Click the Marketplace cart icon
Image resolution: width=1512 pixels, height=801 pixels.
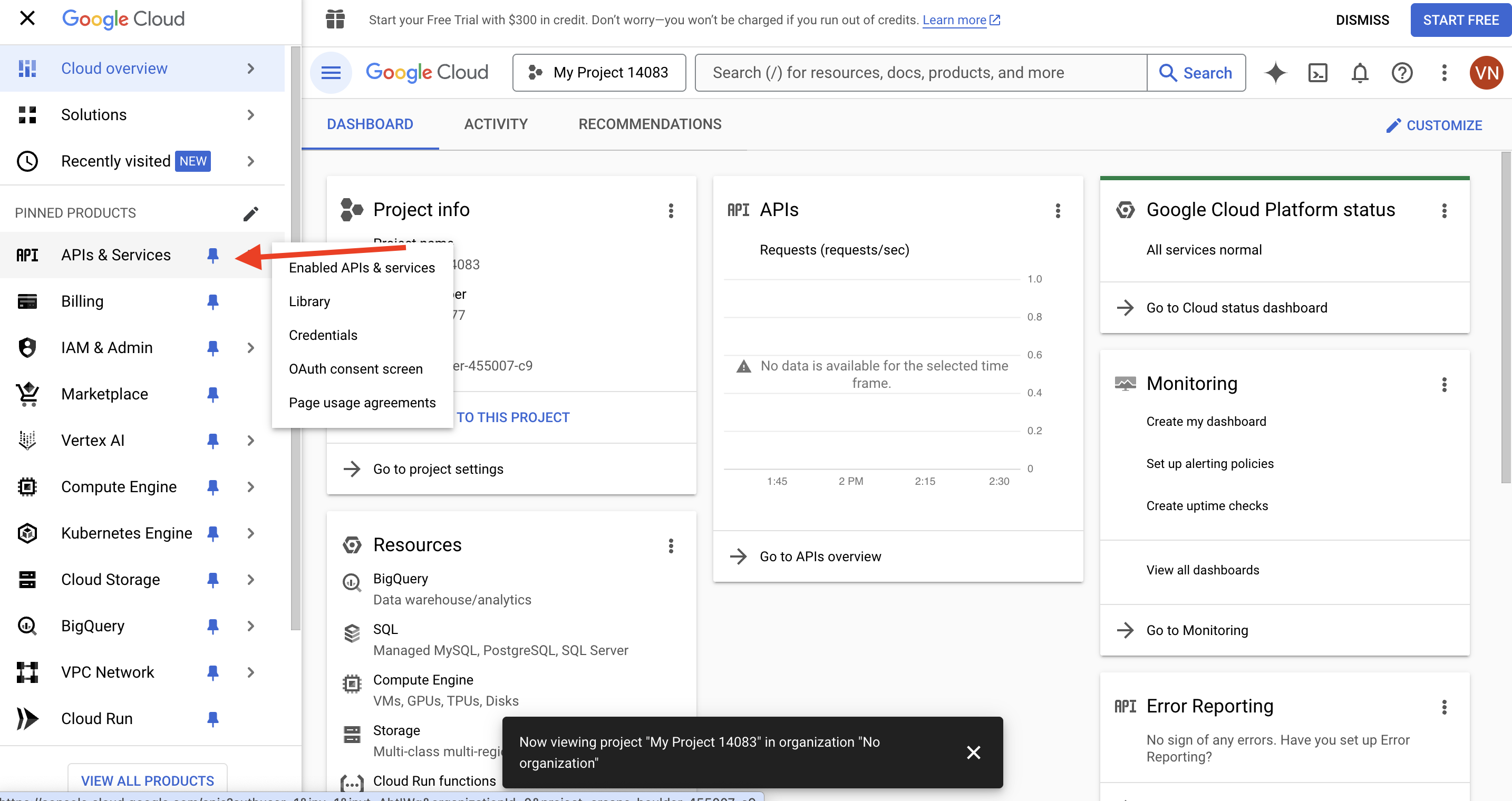click(27, 394)
